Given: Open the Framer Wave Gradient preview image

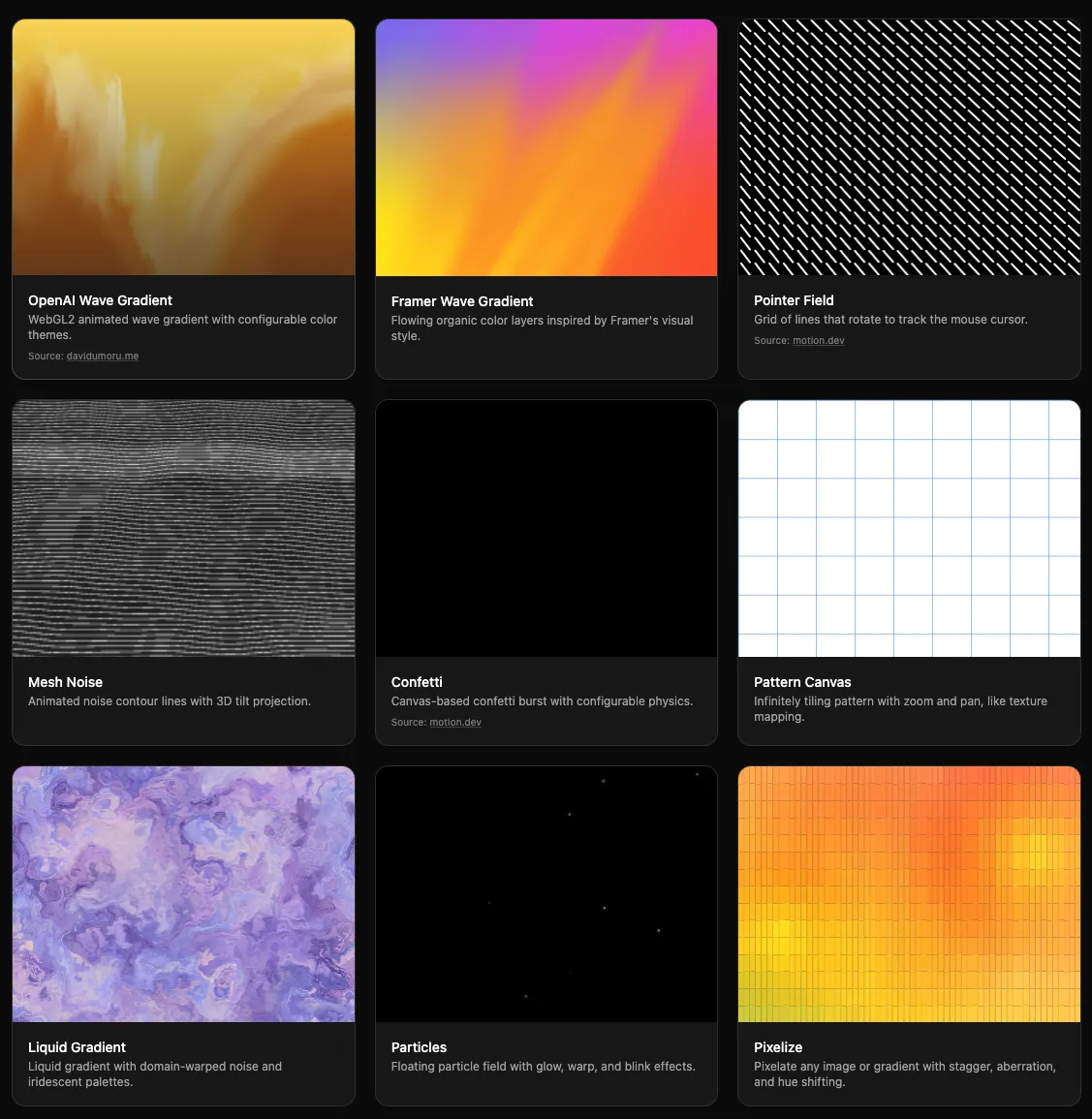Looking at the screenshot, I should [x=546, y=146].
